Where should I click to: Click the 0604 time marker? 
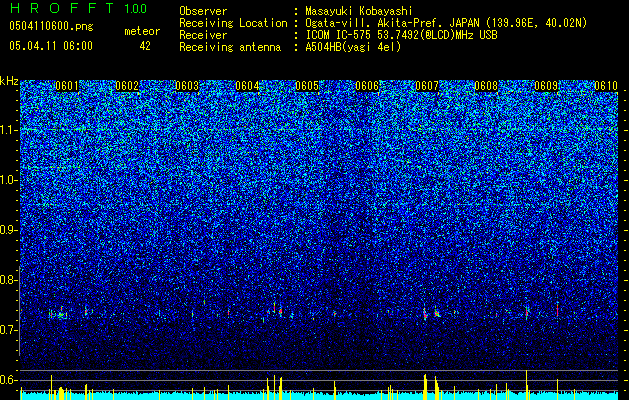(x=247, y=86)
